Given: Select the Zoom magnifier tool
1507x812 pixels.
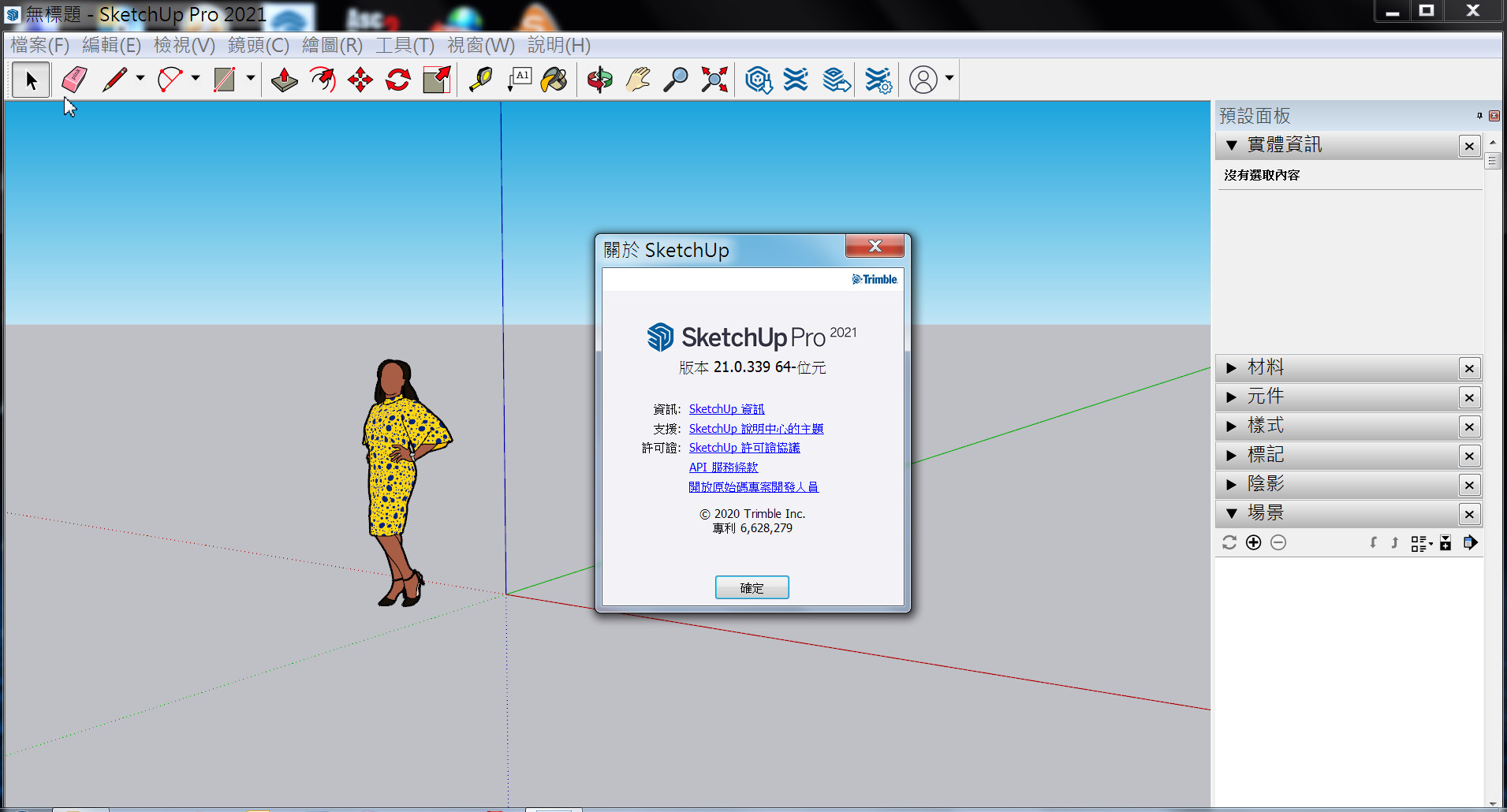Looking at the screenshot, I should pos(676,80).
